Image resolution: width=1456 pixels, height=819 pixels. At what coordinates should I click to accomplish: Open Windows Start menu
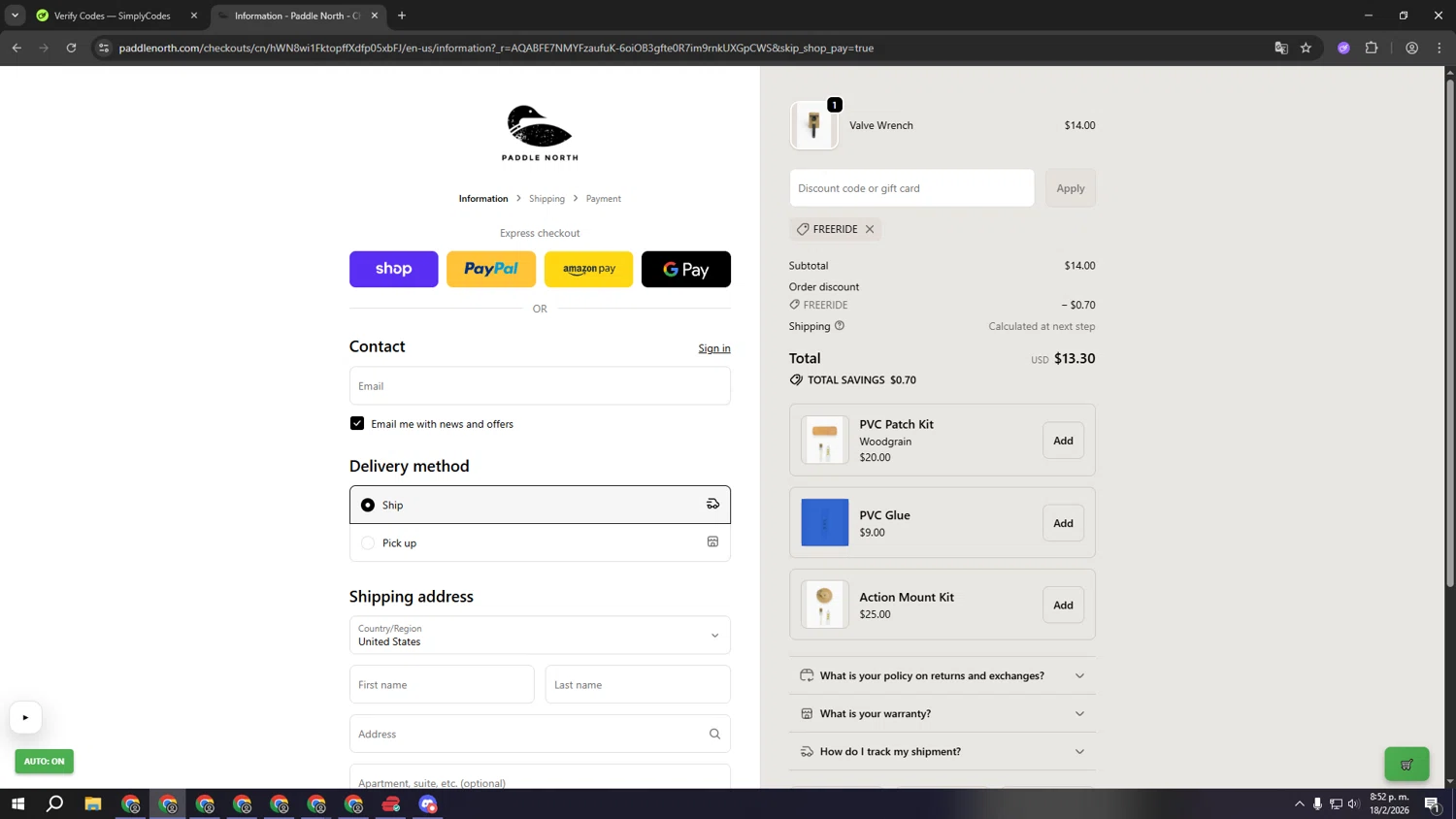pyautogui.click(x=17, y=803)
